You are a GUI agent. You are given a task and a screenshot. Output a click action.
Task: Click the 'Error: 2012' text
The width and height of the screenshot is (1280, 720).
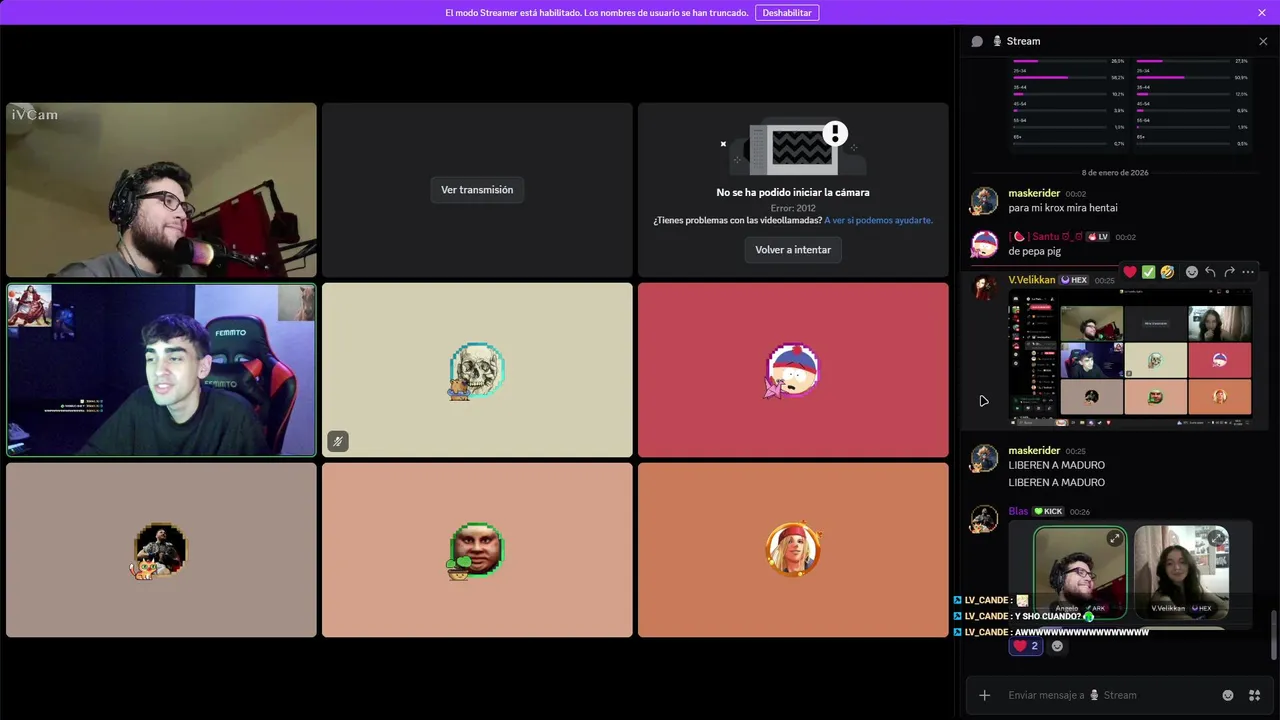click(x=793, y=208)
